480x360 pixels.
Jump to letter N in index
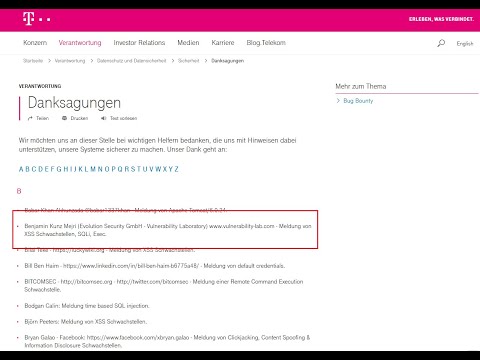(100, 169)
